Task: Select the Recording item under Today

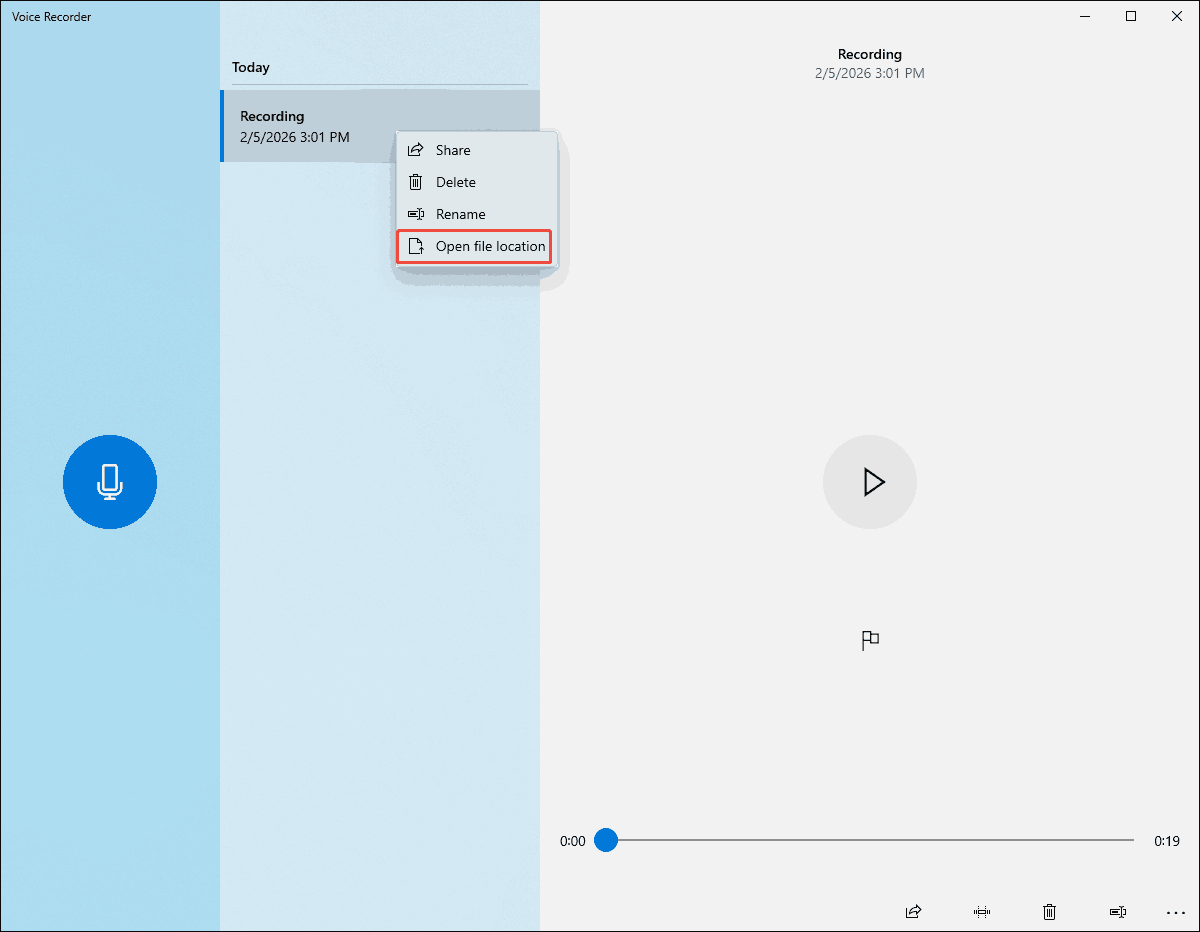Action: (x=300, y=126)
